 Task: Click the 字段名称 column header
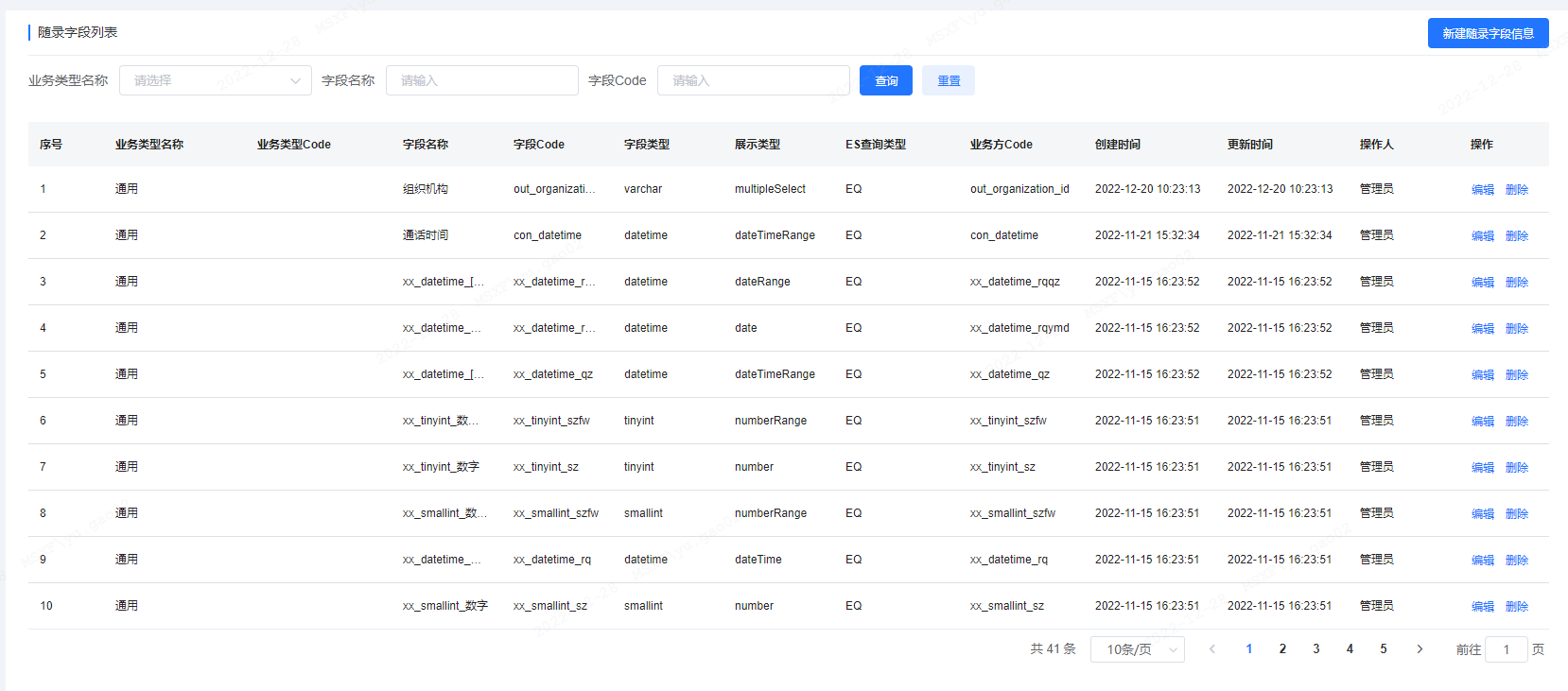[426, 145]
